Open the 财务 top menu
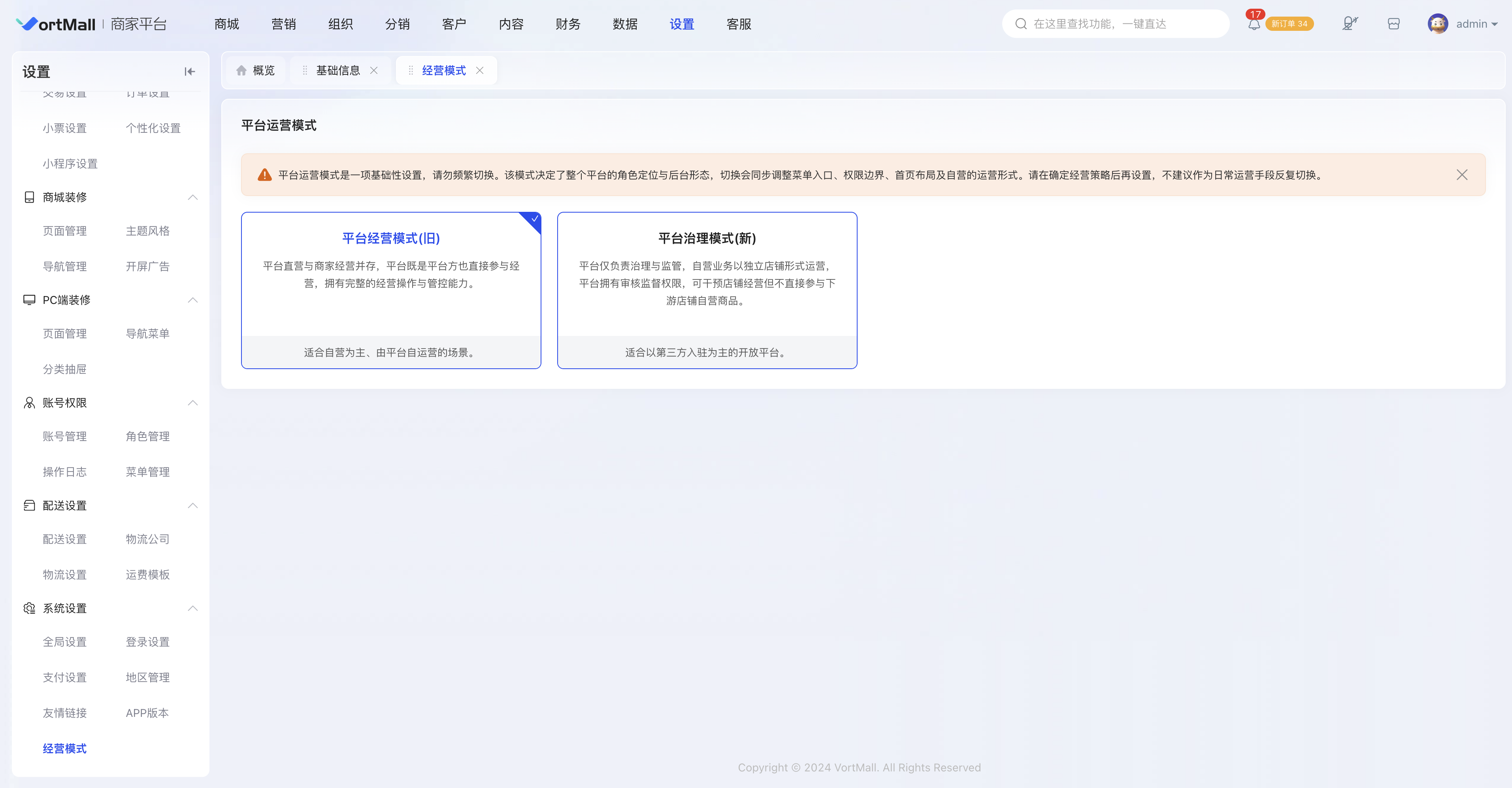Viewport: 1512px width, 788px height. (x=568, y=24)
